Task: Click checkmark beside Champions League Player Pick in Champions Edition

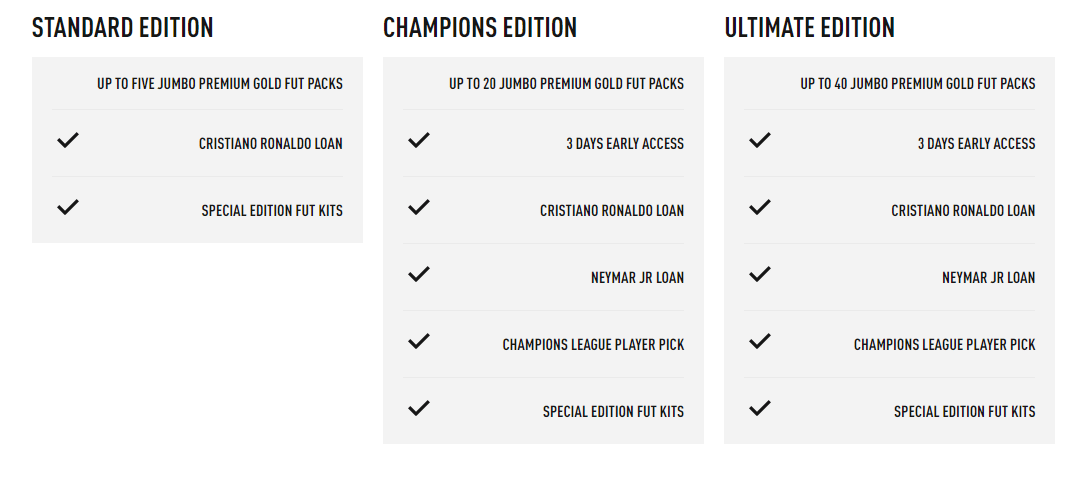Action: (419, 341)
